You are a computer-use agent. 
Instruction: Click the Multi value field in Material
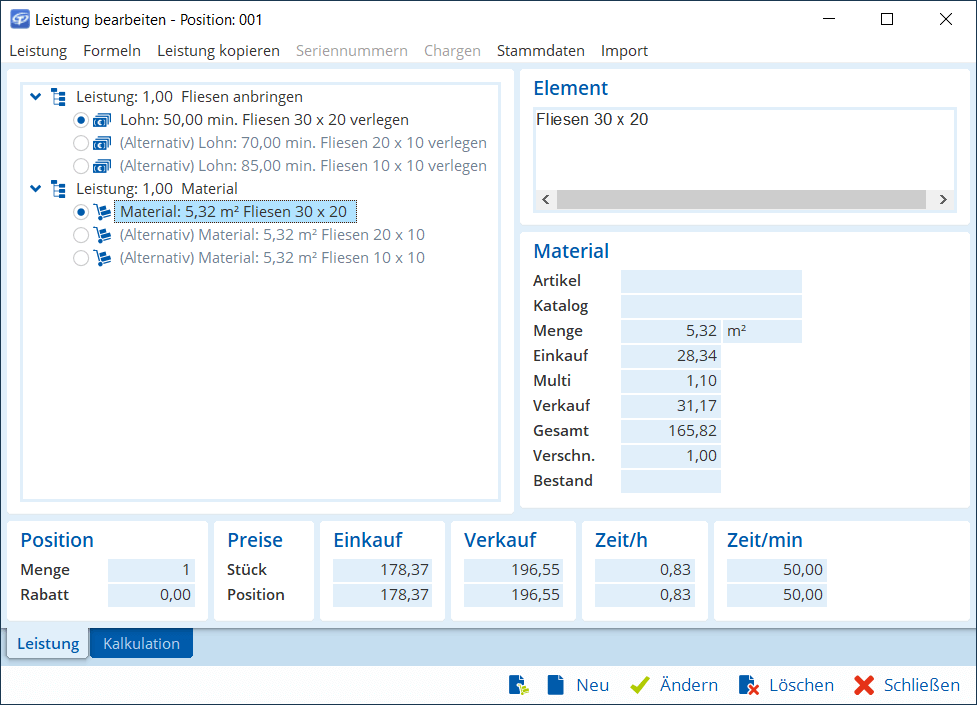pos(670,381)
